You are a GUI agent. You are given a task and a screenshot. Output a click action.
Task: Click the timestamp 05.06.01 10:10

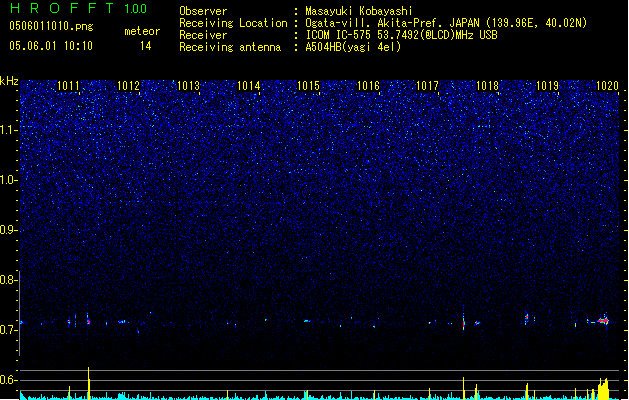click(x=51, y=46)
